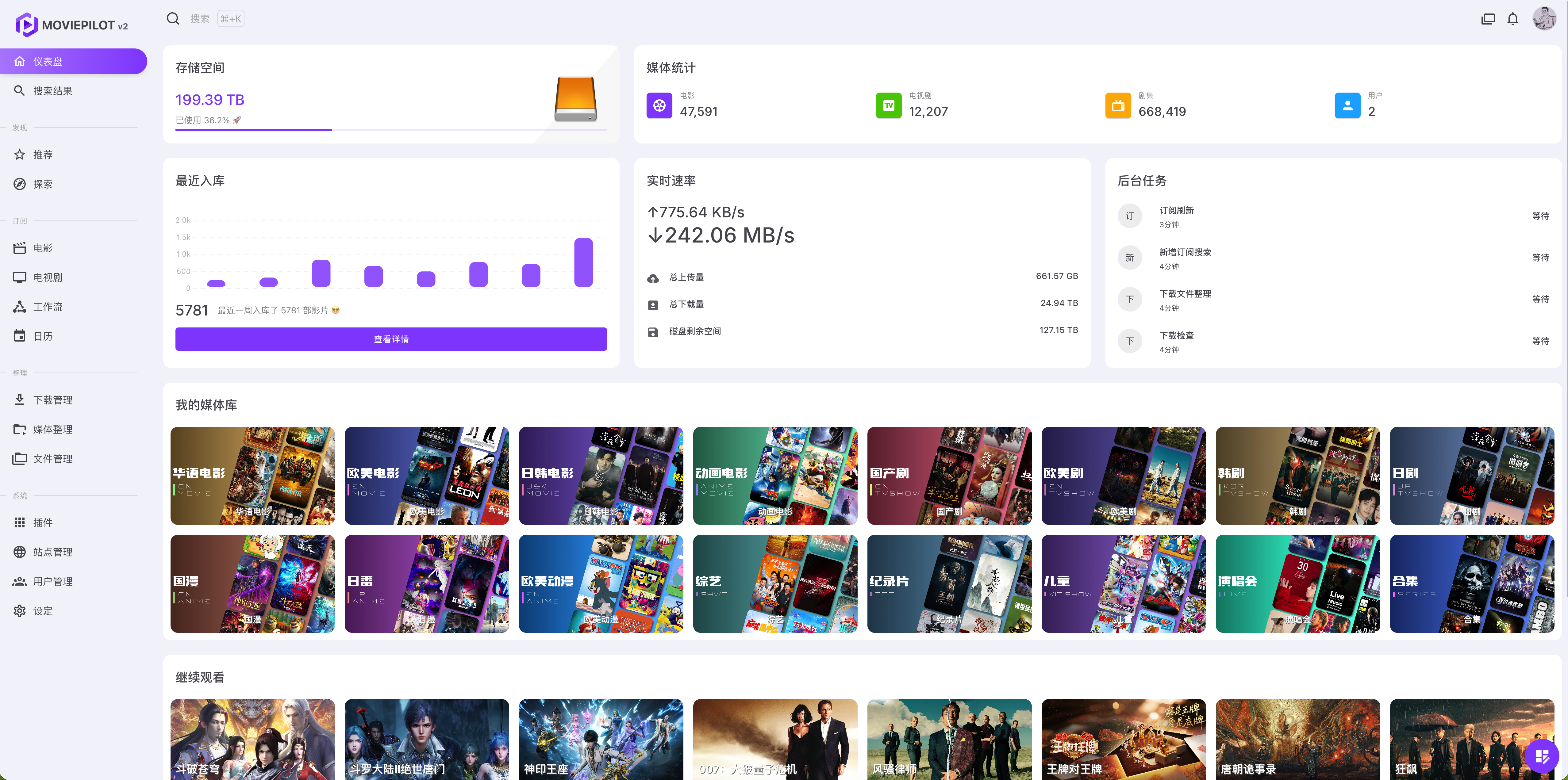Screen dimensions: 1568x780
Task: Click the storage usage progress bar
Action: (391, 130)
